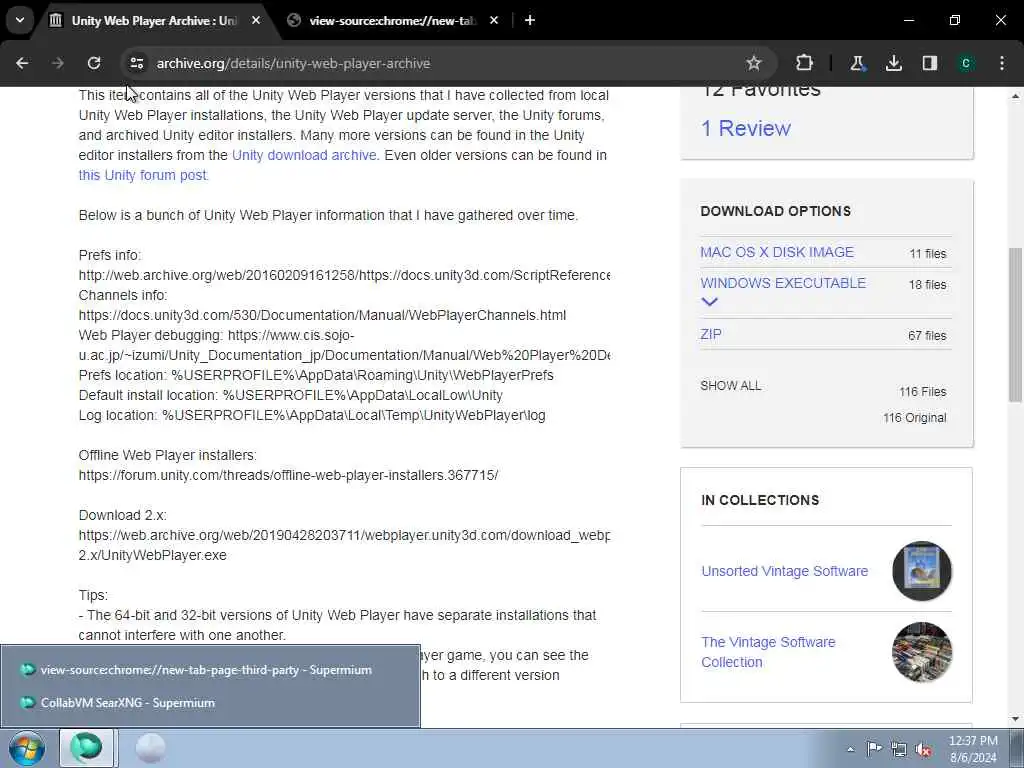Click the 'Log location' line
The height and width of the screenshot is (768, 1024).
coord(312,415)
